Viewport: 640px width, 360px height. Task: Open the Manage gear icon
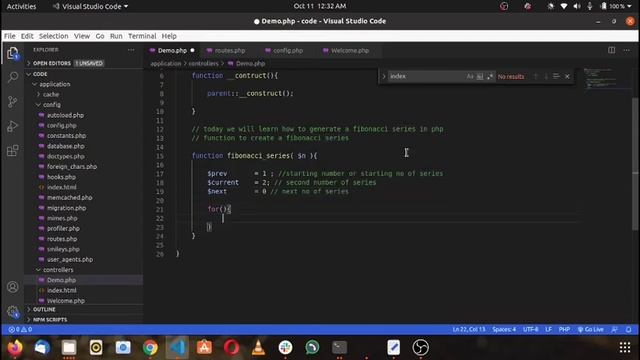13,312
